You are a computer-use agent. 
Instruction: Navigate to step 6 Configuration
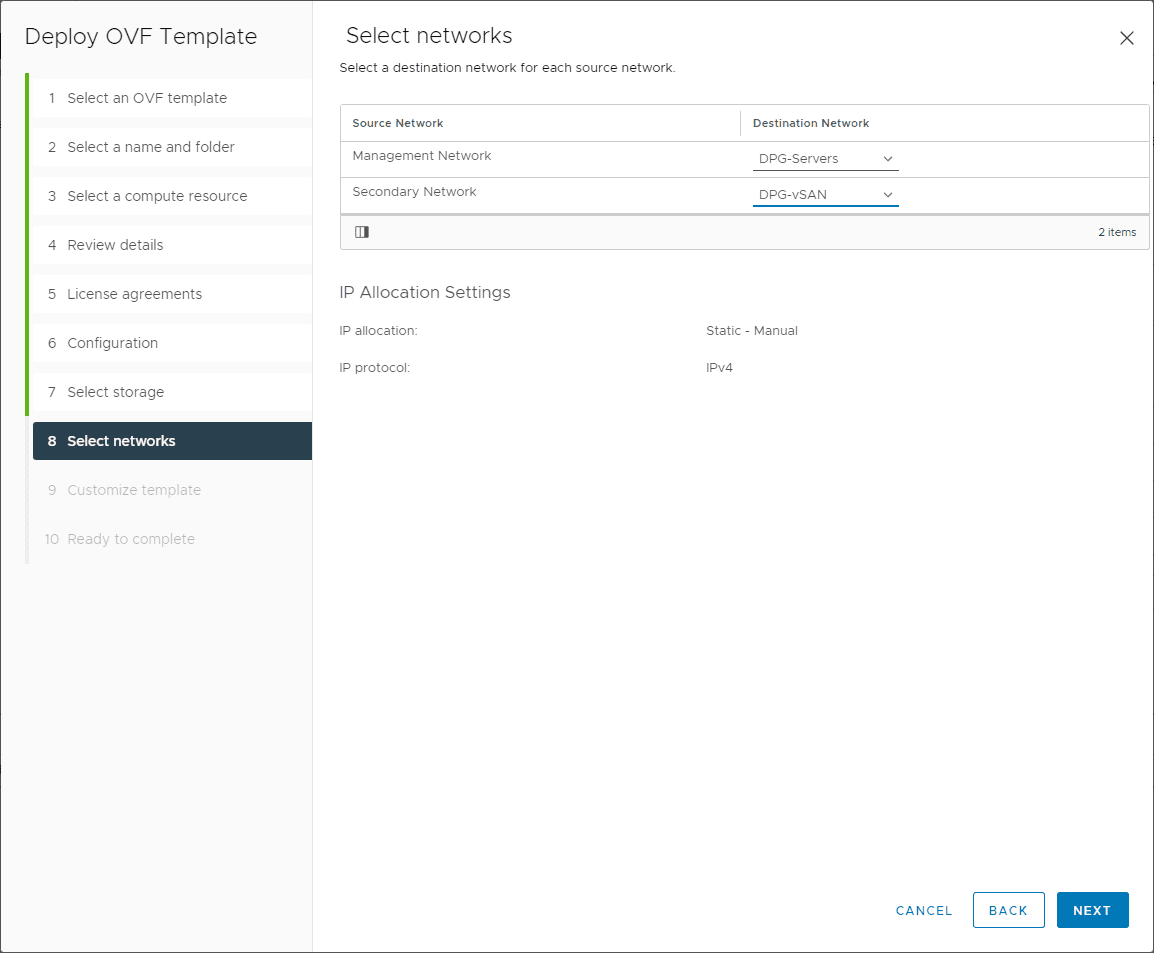click(113, 343)
